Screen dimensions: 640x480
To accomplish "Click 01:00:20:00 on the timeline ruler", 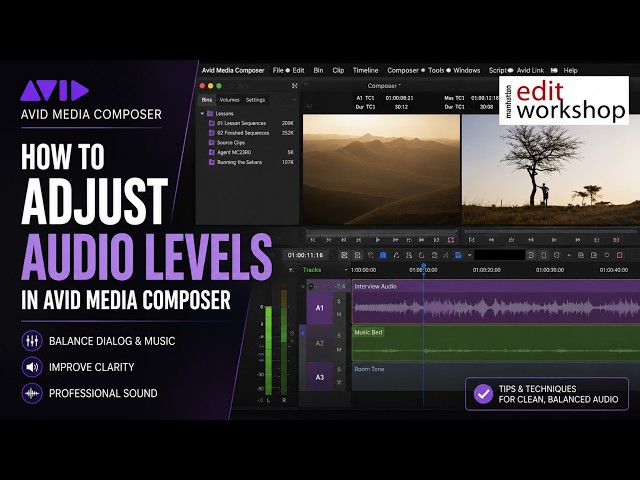I will (x=487, y=270).
